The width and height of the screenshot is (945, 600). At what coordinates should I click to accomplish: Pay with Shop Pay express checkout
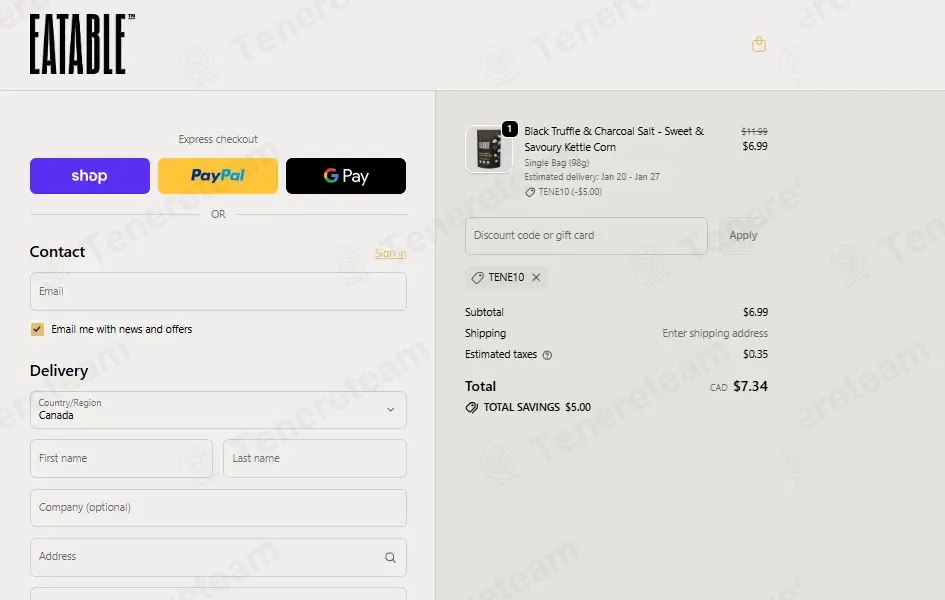tap(90, 176)
